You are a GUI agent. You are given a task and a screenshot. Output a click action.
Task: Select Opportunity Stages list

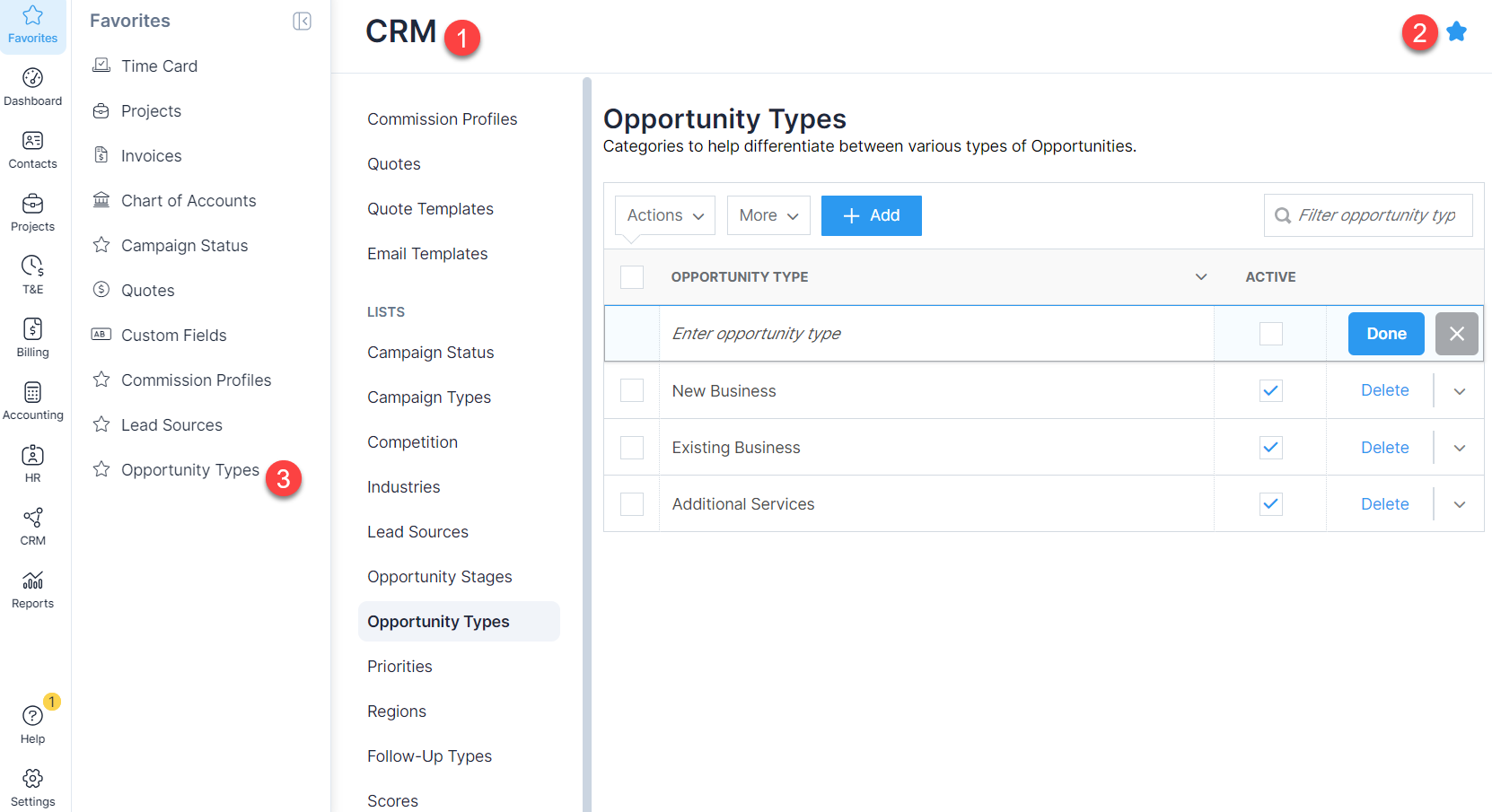pos(440,577)
